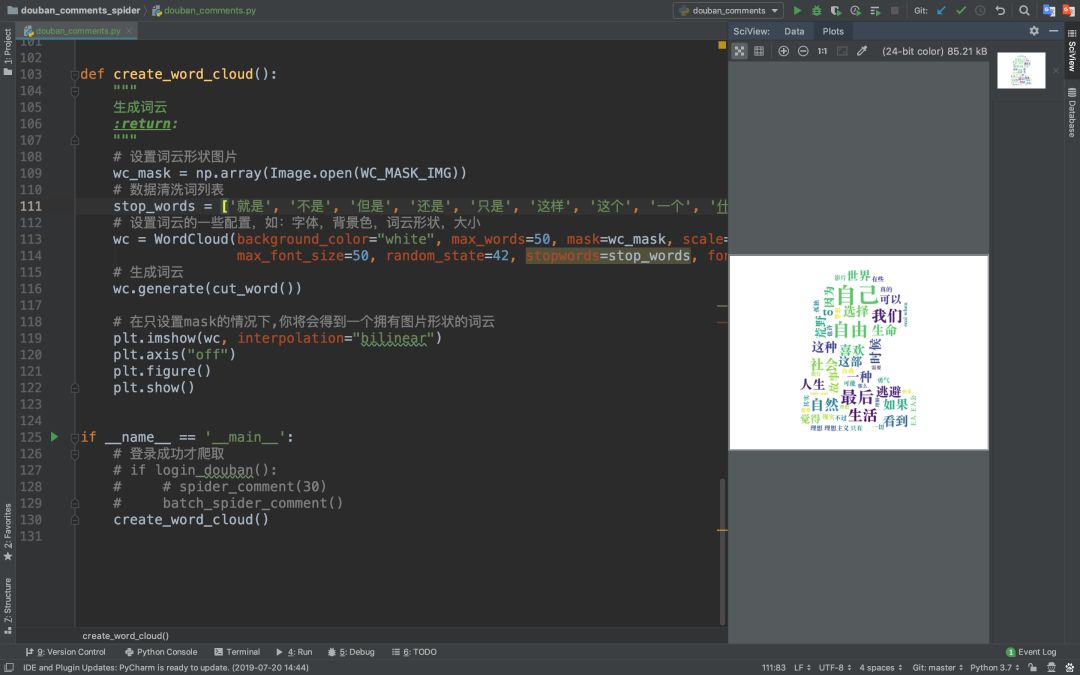Click the Git update project arrow
The image size is (1080, 675).
coord(941,10)
